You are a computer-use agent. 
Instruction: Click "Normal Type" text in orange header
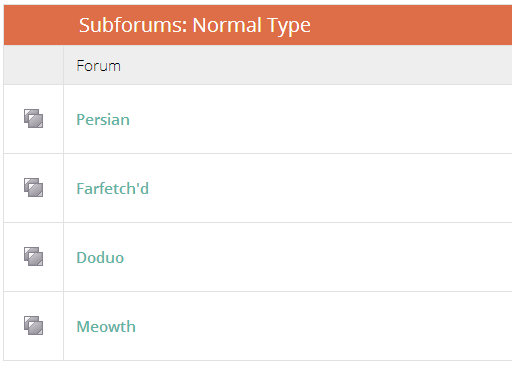(x=252, y=26)
